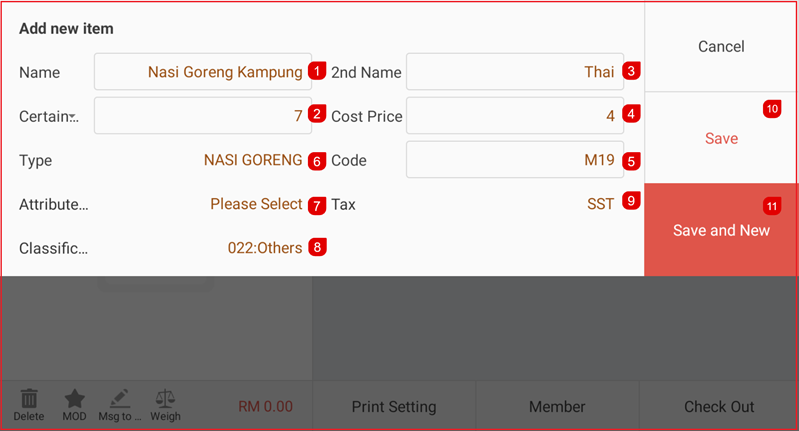Tap the Check Out button
The image size is (799, 431).
(x=719, y=407)
